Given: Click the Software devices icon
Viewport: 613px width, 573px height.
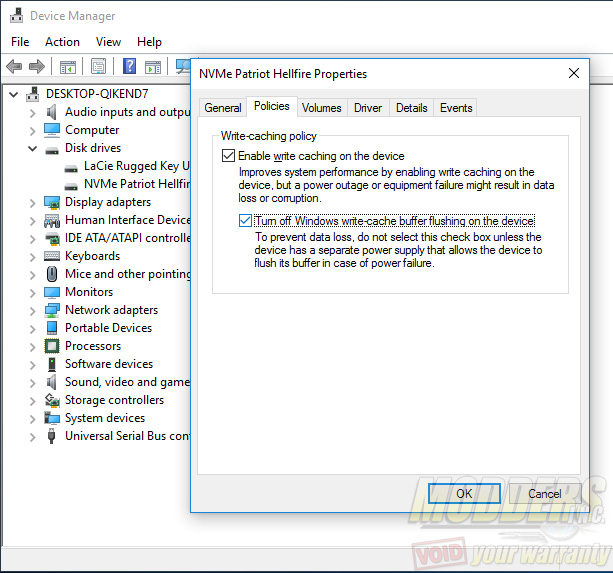Looking at the screenshot, I should (52, 364).
